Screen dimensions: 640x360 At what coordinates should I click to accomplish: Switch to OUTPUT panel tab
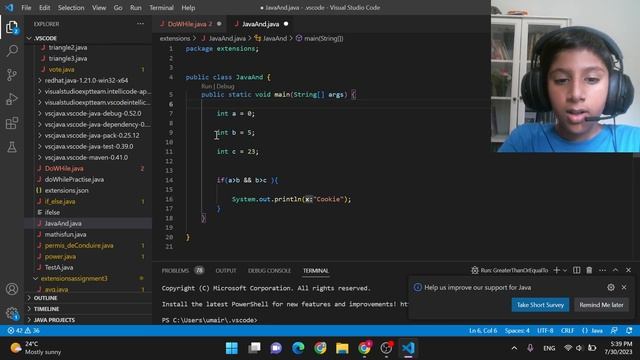(x=226, y=271)
